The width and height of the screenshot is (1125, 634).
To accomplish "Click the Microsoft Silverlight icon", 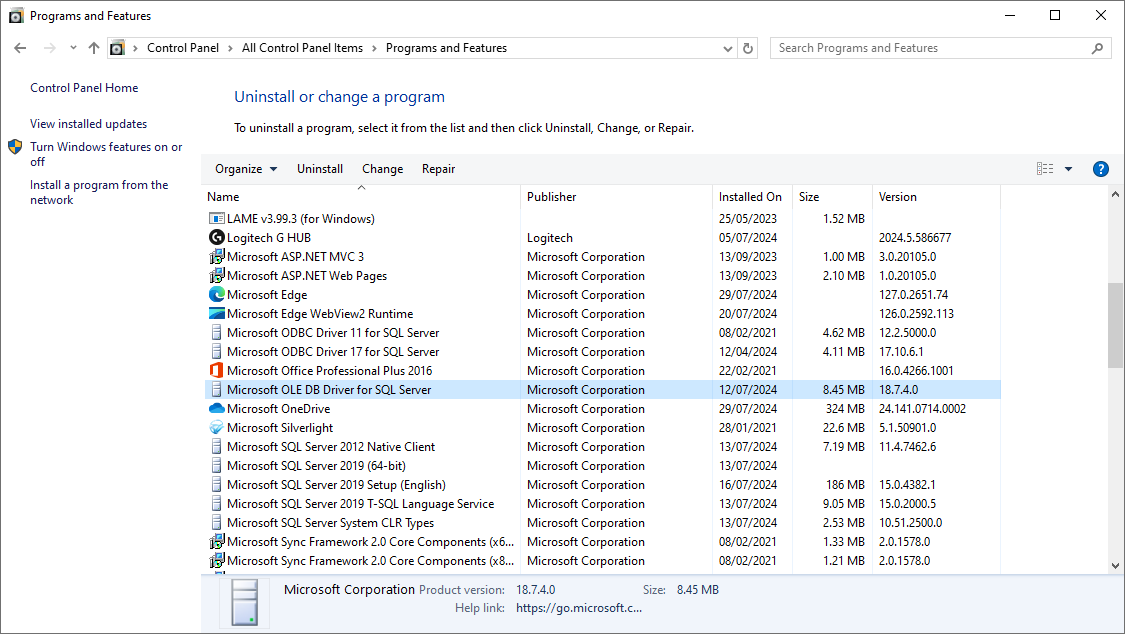I will 217,428.
